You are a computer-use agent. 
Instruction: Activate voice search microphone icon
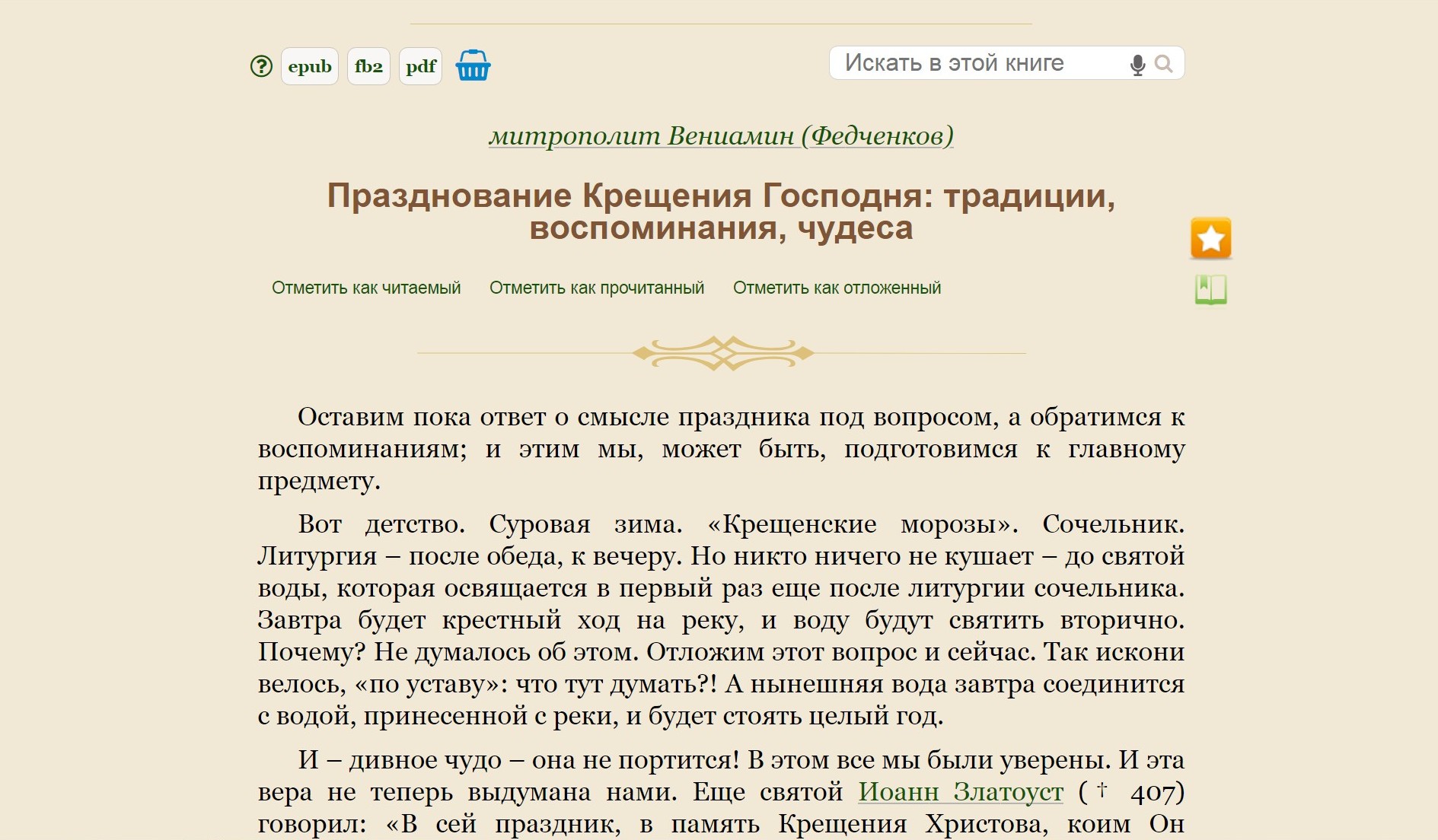coord(1137,65)
